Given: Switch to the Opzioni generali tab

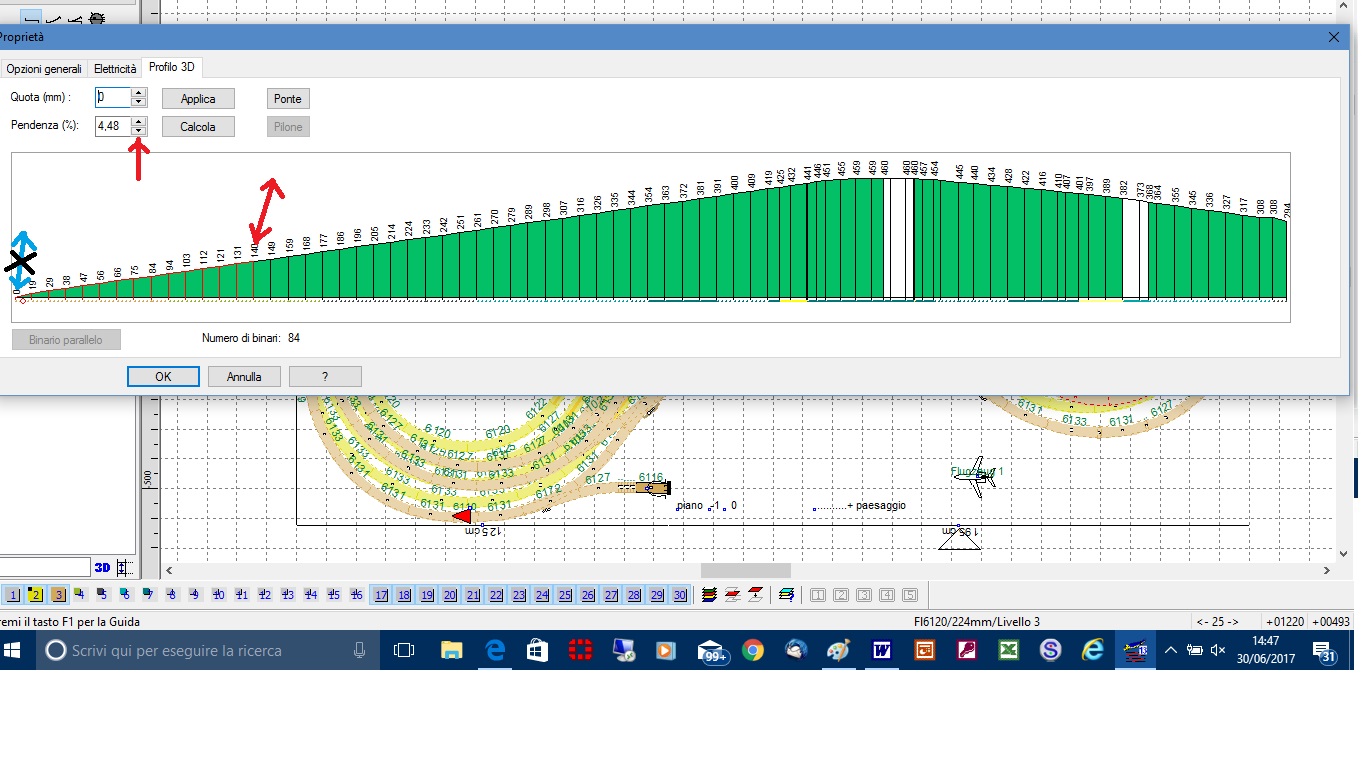Looking at the screenshot, I should [x=44, y=69].
